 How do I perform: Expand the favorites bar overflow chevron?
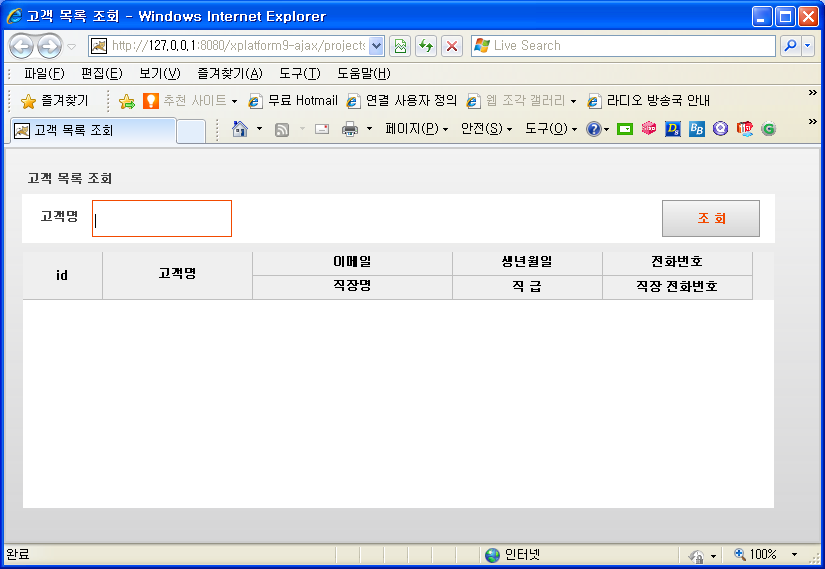[812, 93]
